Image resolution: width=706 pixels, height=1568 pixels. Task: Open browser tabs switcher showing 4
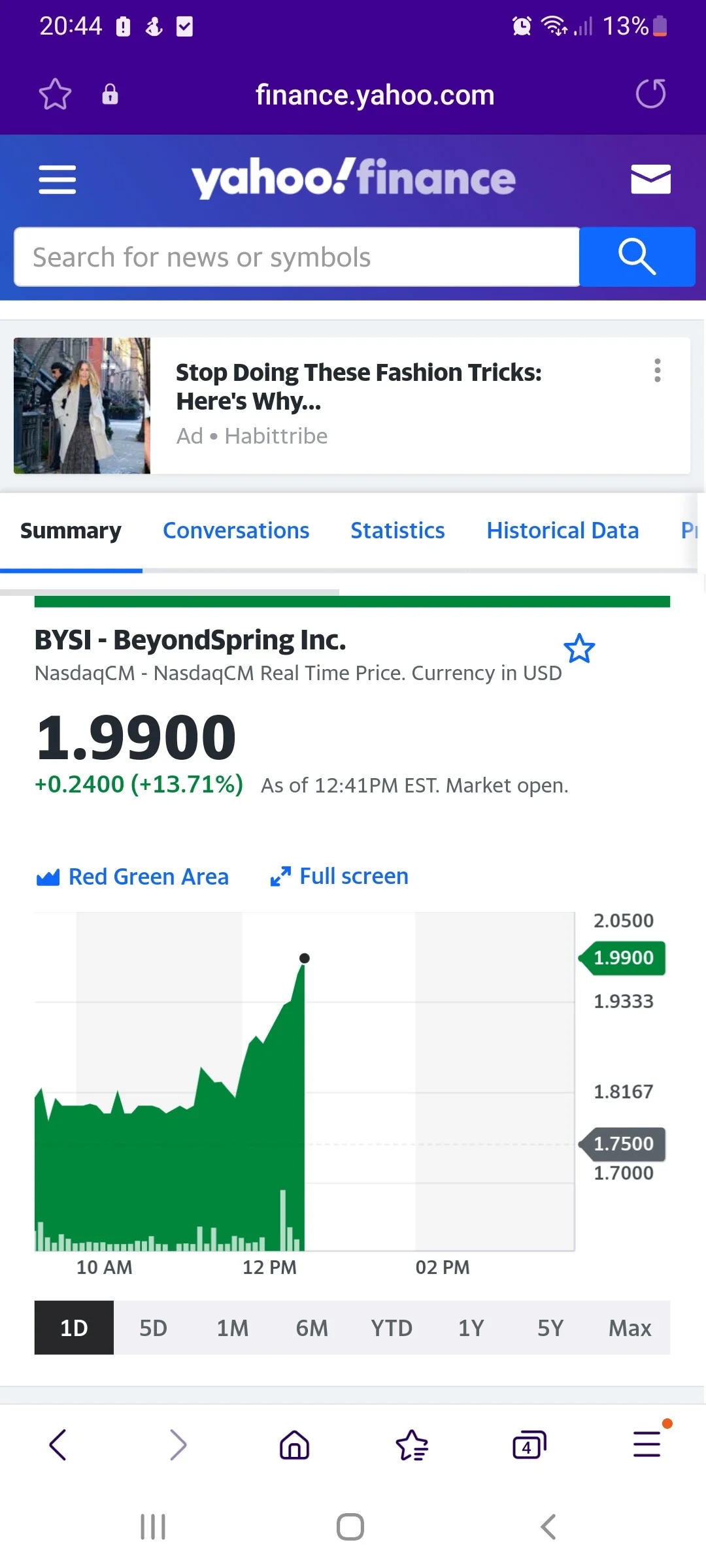pyautogui.click(x=529, y=1445)
